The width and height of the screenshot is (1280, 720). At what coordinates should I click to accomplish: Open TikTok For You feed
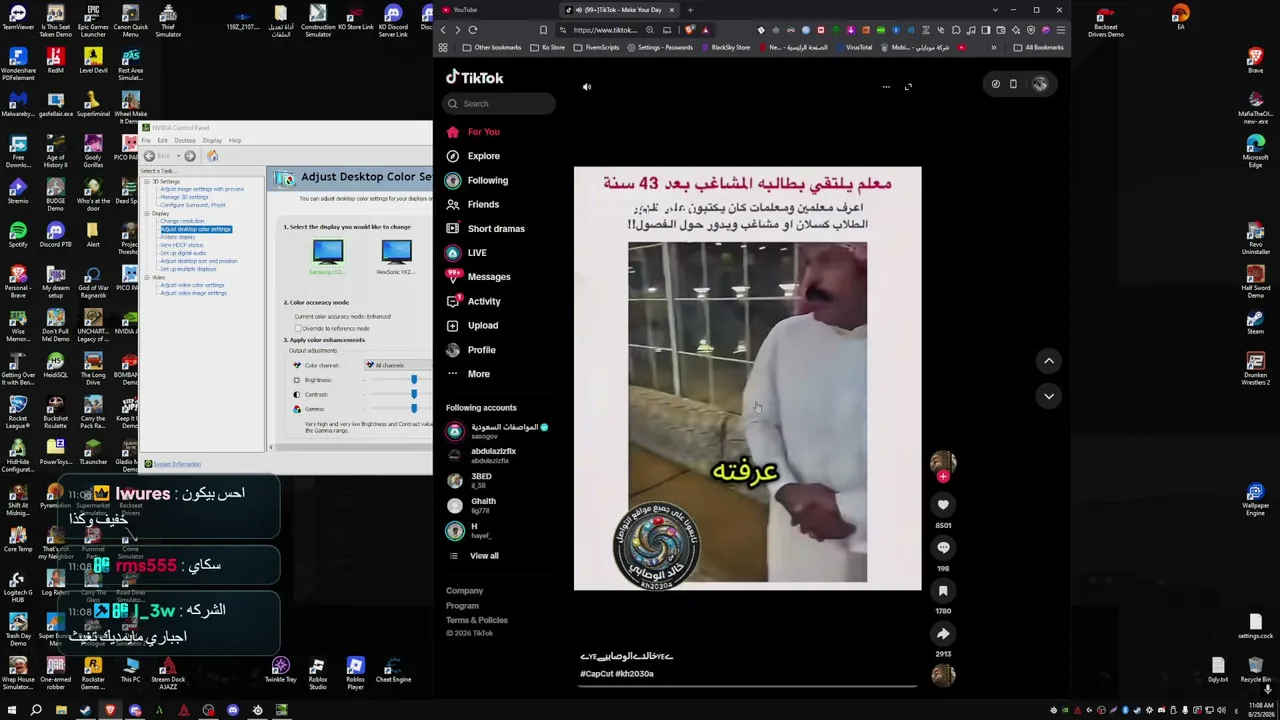coord(474,132)
